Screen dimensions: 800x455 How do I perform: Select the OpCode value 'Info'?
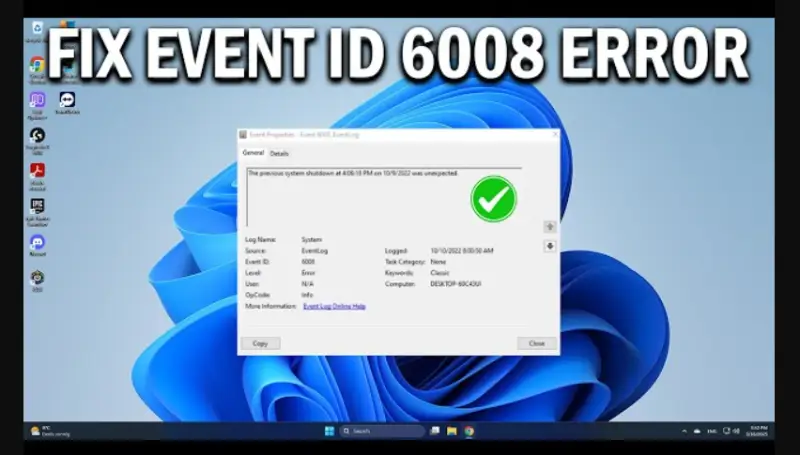307,295
